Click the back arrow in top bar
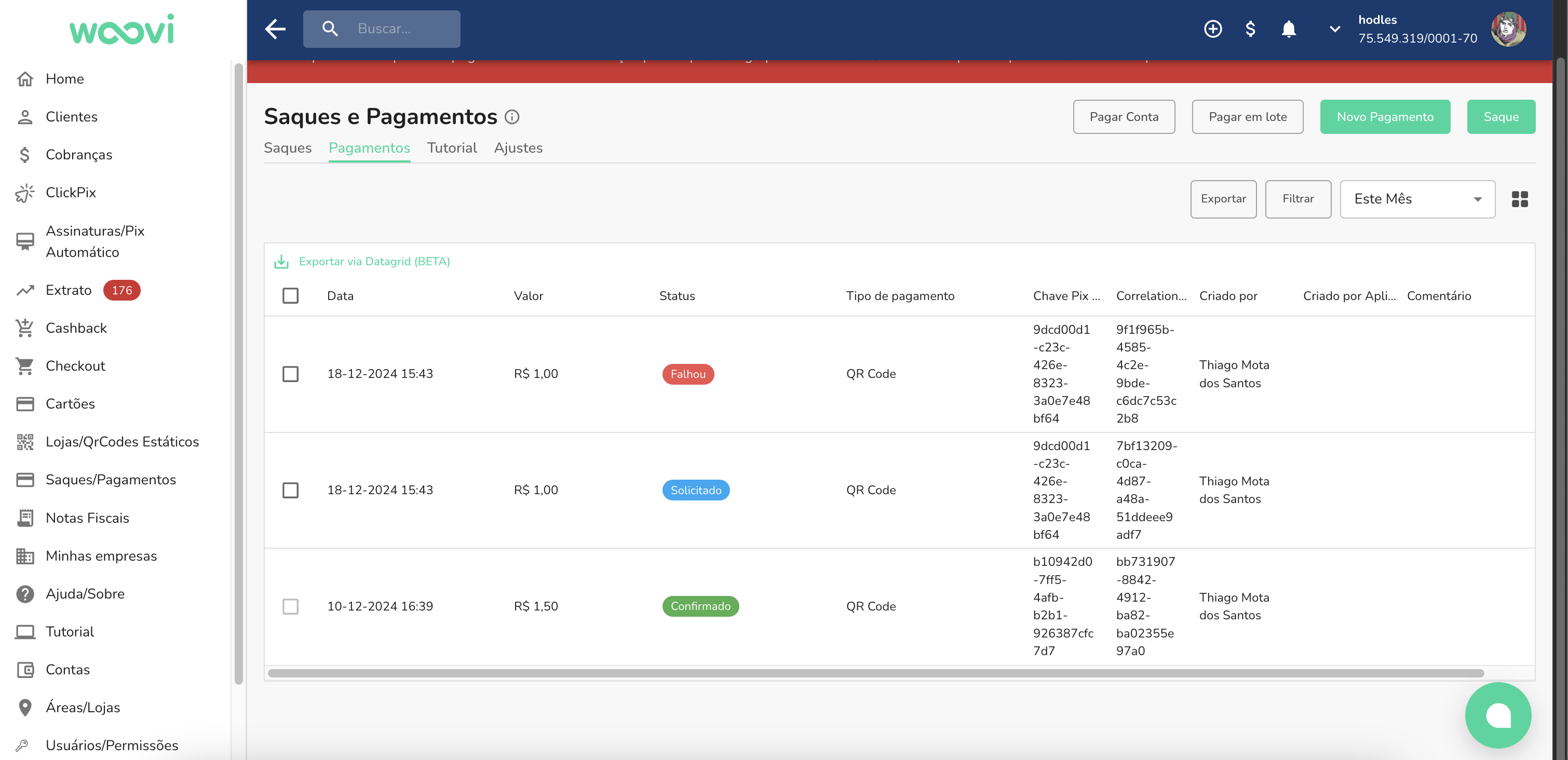 click(x=275, y=29)
